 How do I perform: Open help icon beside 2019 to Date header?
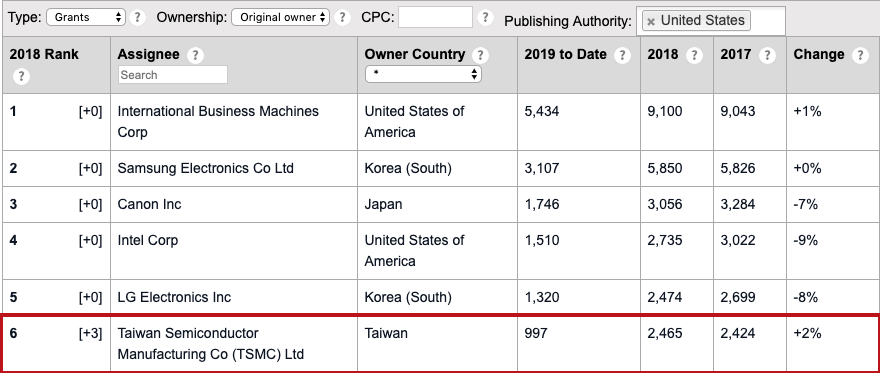621,55
